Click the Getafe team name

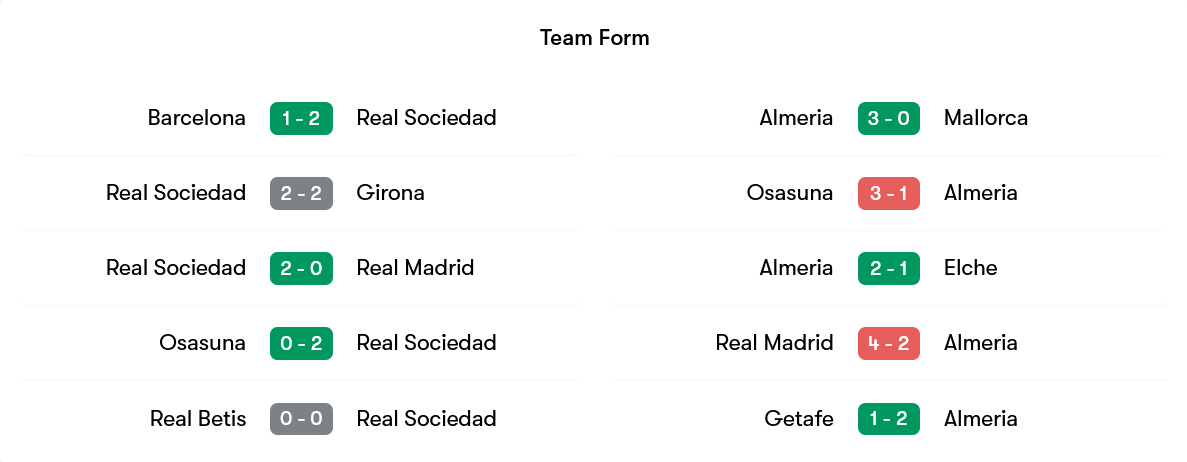(798, 418)
